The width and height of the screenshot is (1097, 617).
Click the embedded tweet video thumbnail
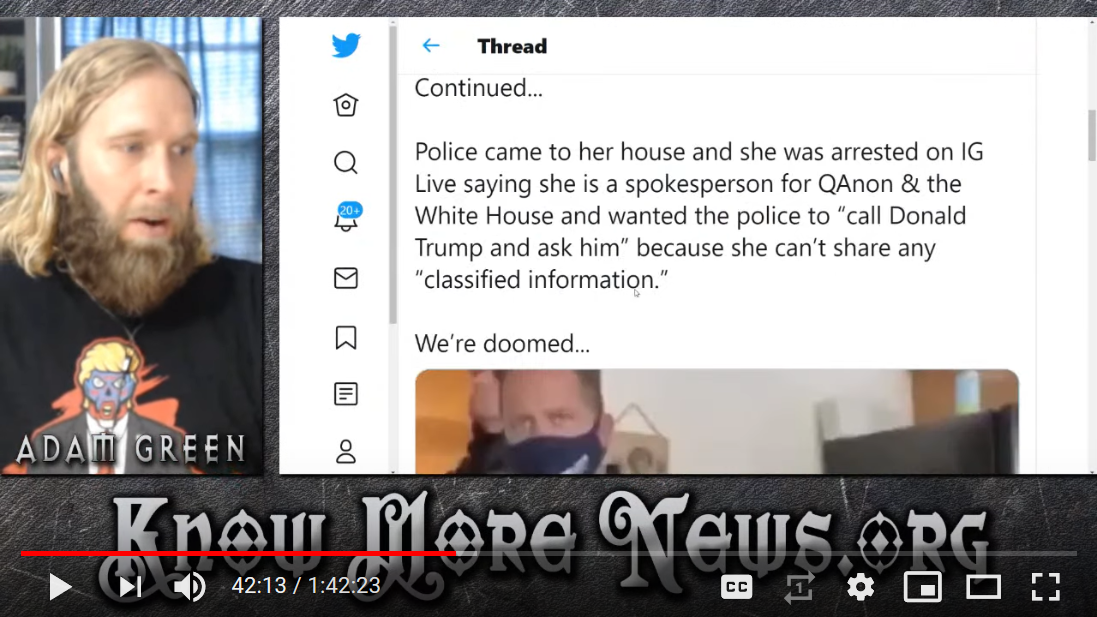tap(716, 422)
